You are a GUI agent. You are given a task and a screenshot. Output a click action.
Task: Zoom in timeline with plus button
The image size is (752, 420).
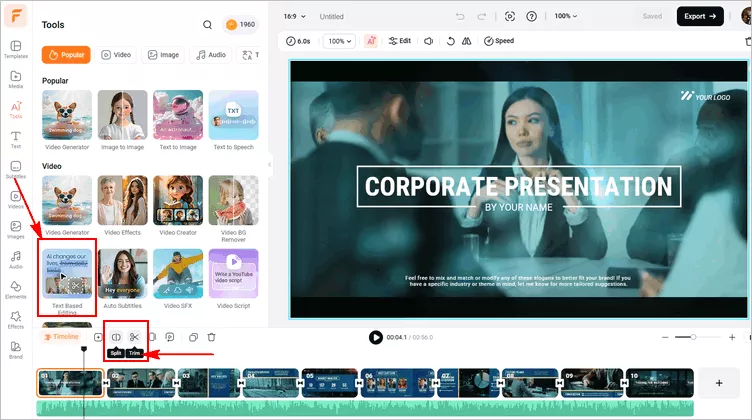pyautogui.click(x=732, y=338)
